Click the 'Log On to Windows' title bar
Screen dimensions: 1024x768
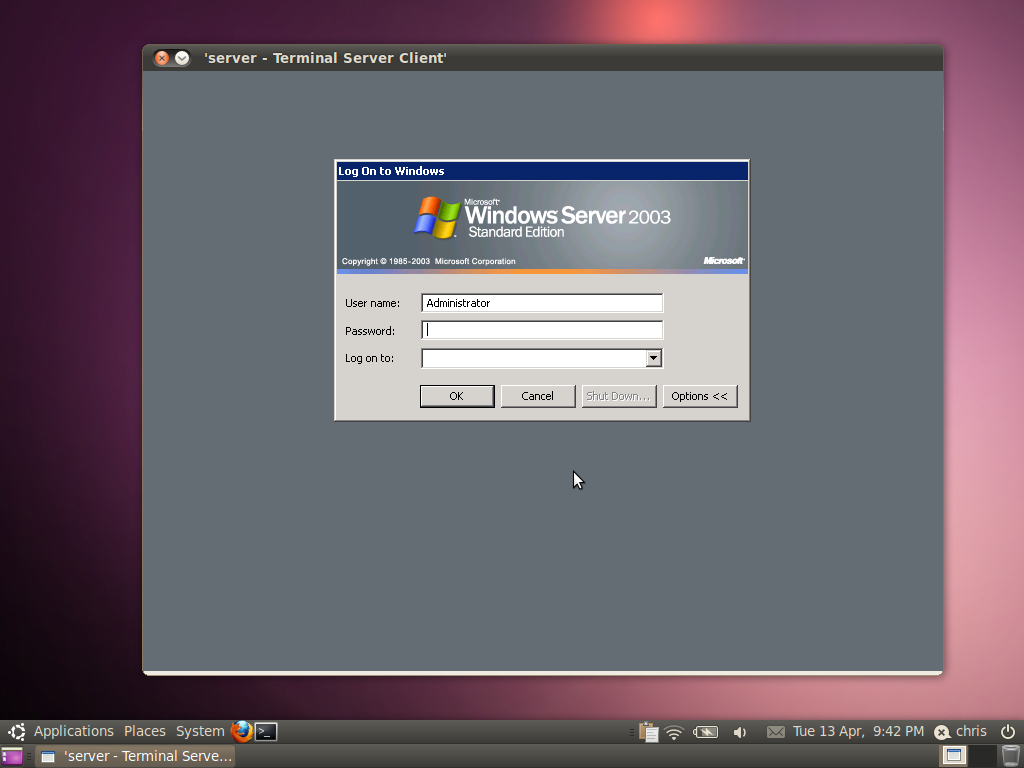click(x=542, y=171)
